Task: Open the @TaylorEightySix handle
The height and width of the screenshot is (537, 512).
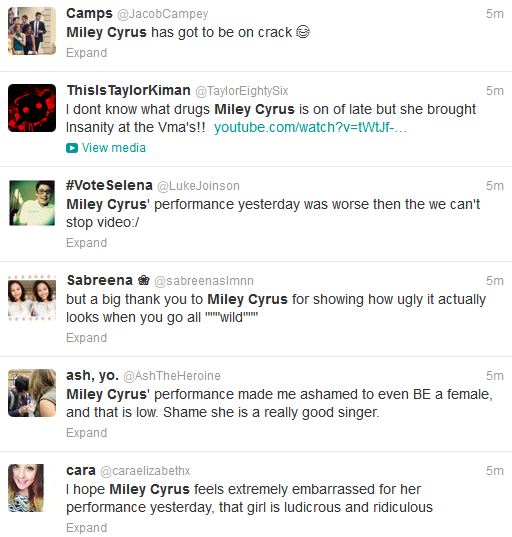Action: (242, 91)
